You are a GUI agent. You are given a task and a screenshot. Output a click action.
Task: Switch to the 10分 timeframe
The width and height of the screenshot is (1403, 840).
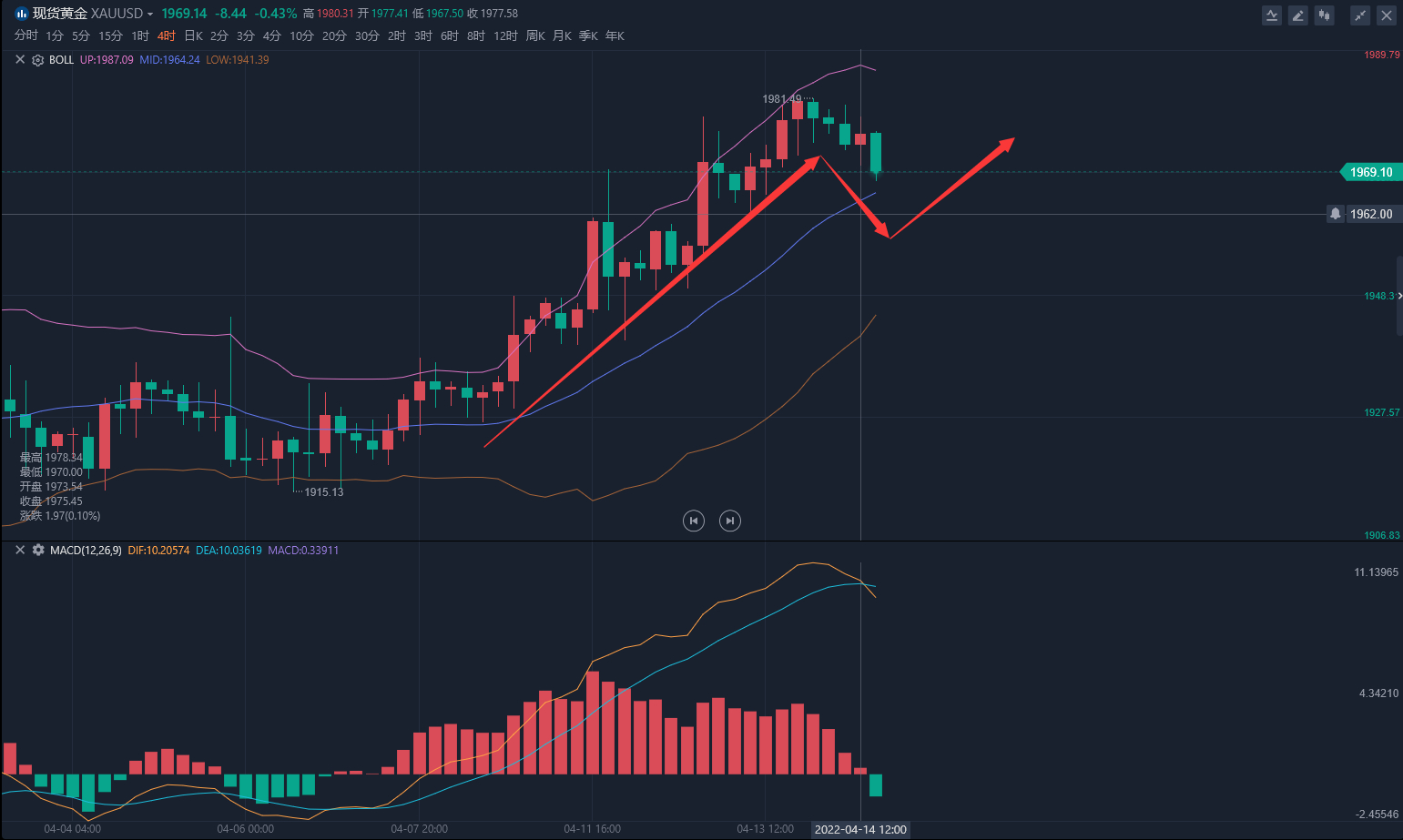(x=301, y=35)
